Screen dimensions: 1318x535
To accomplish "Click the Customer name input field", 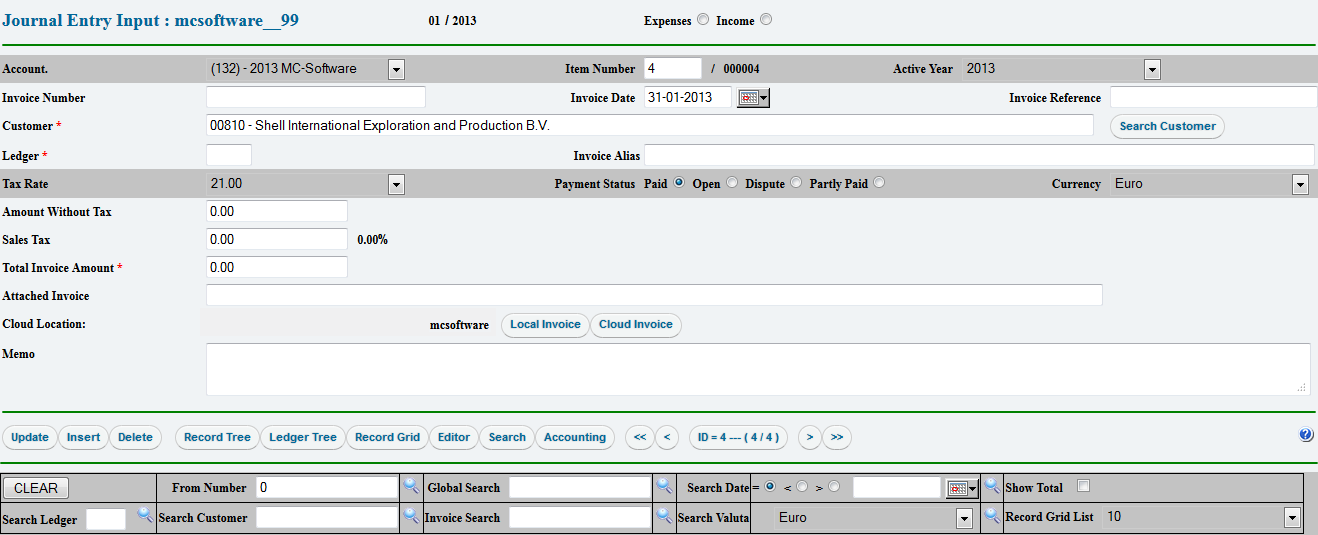I will point(650,125).
